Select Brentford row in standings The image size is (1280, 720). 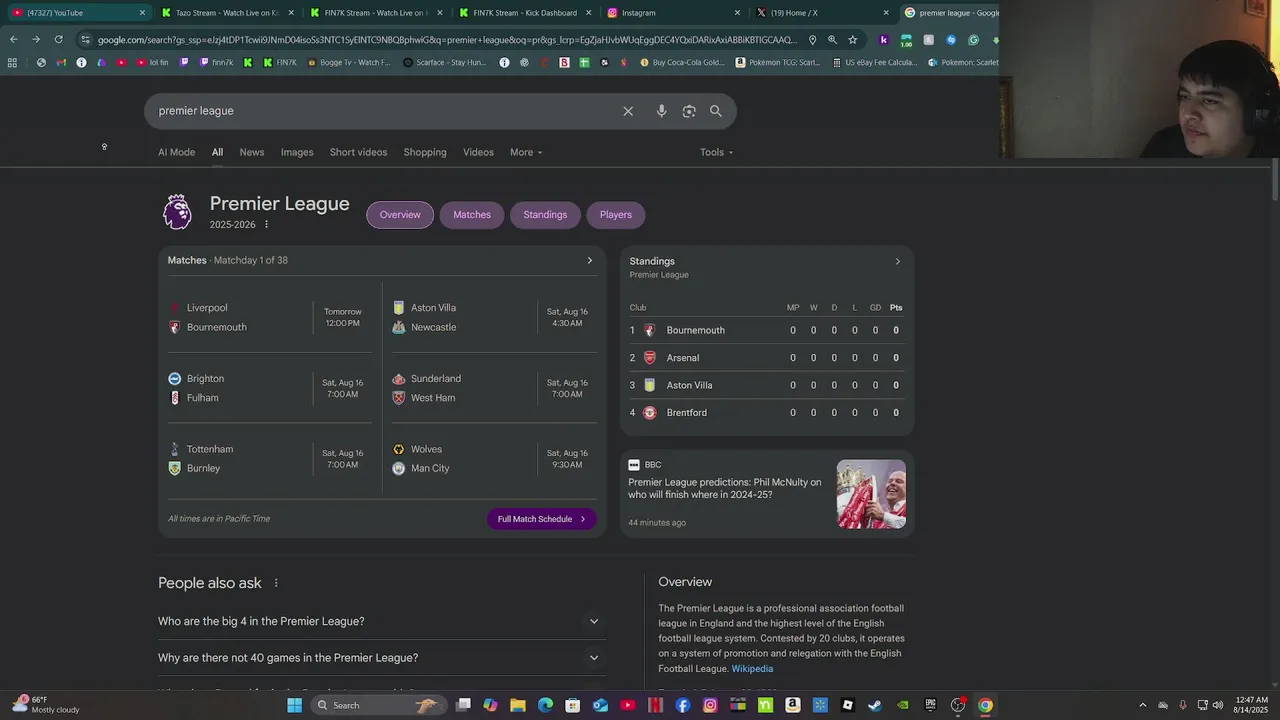767,413
